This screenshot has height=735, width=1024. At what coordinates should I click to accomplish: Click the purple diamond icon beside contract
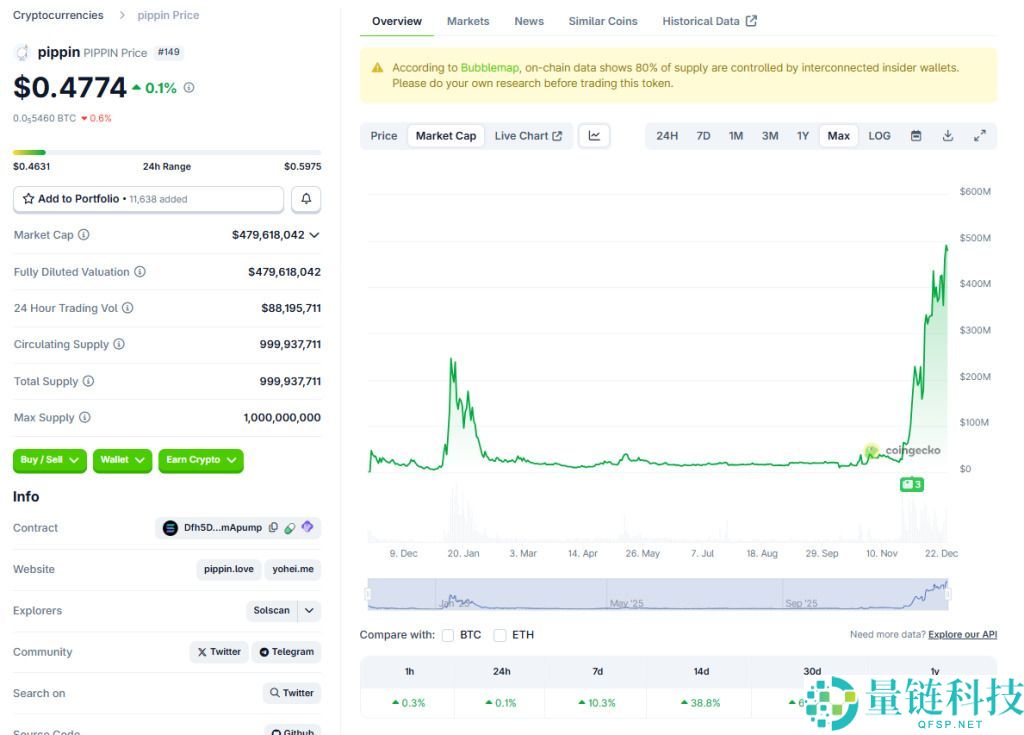(x=308, y=527)
